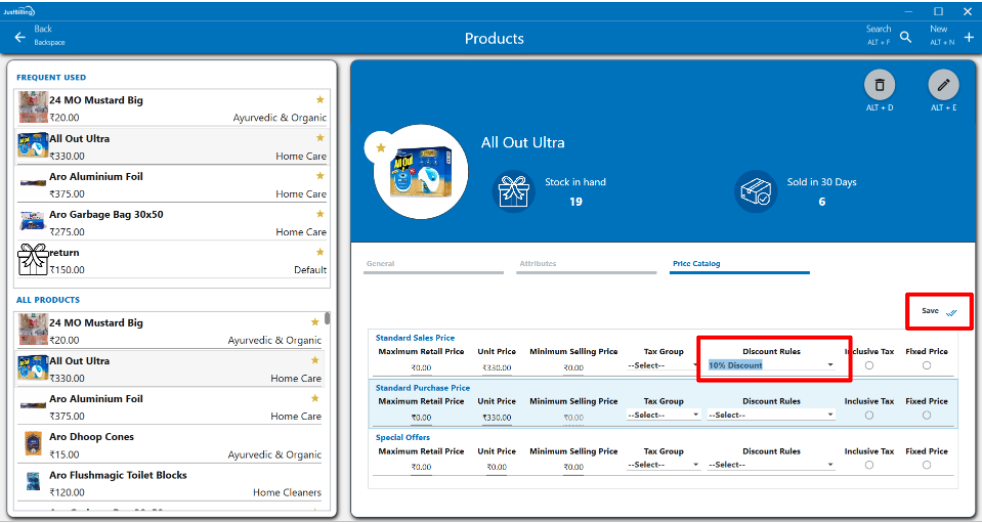The image size is (982, 524).
Task: Click favorite star on product image
Action: coord(381,148)
